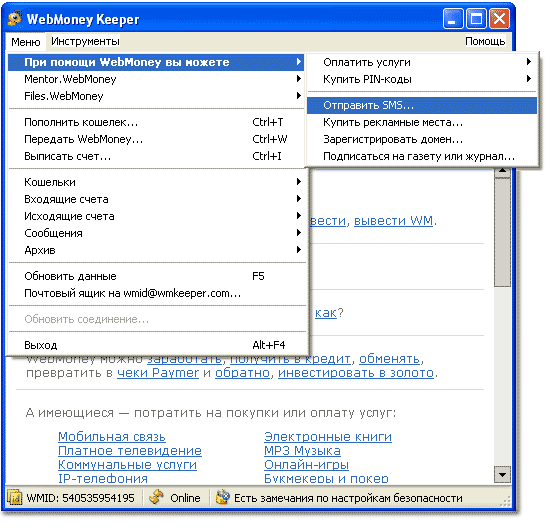Select Обновить данные menu item
This screenshot has height=530, width=550.
[x=156, y=276]
